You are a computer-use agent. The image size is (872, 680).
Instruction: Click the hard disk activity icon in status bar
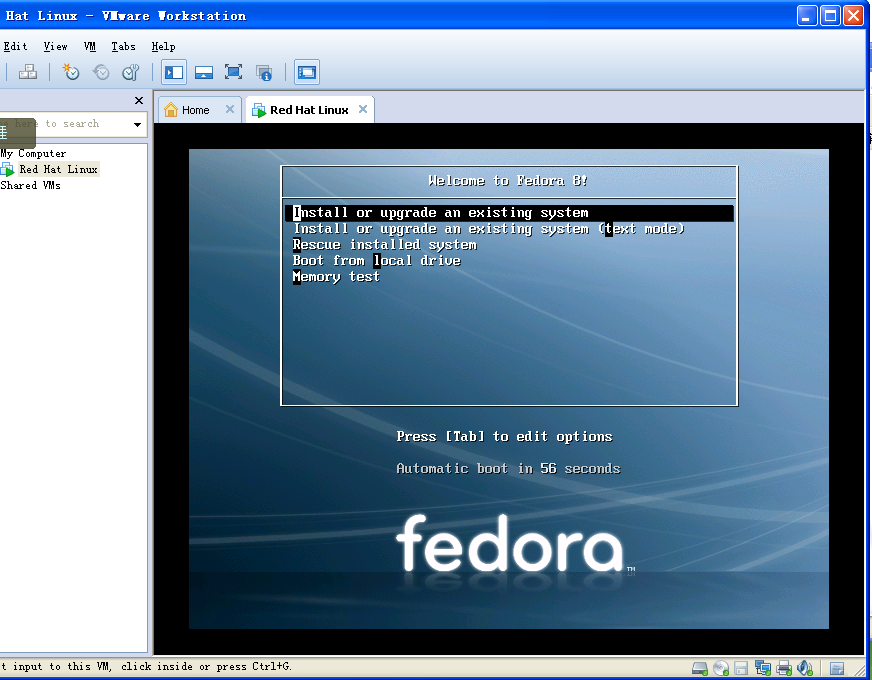click(700, 667)
